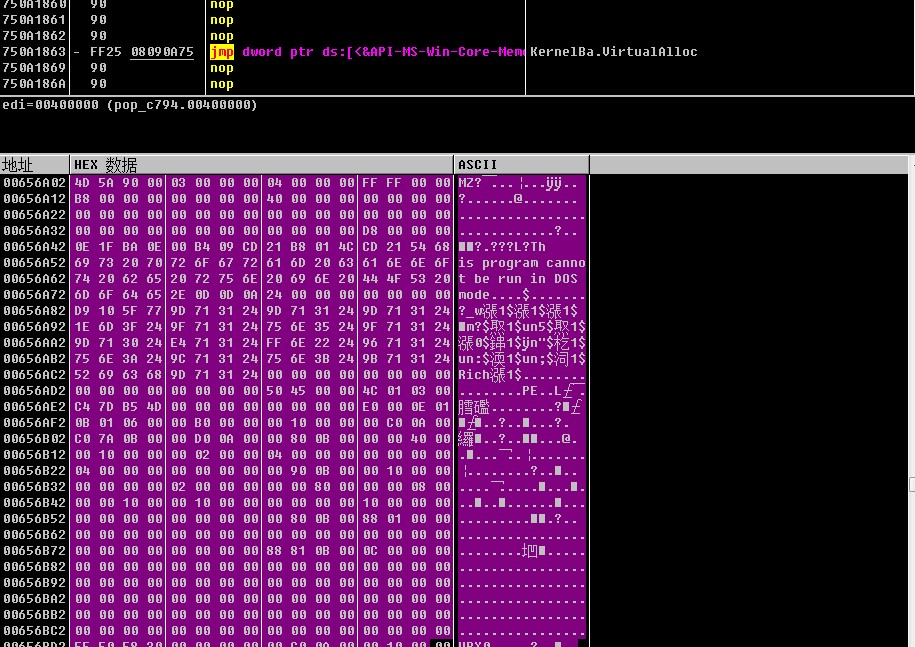Screen dimensions: 915x647
Task: Click the KernelBa.VirtualAlloc comment
Action: pyautogui.click(x=613, y=52)
